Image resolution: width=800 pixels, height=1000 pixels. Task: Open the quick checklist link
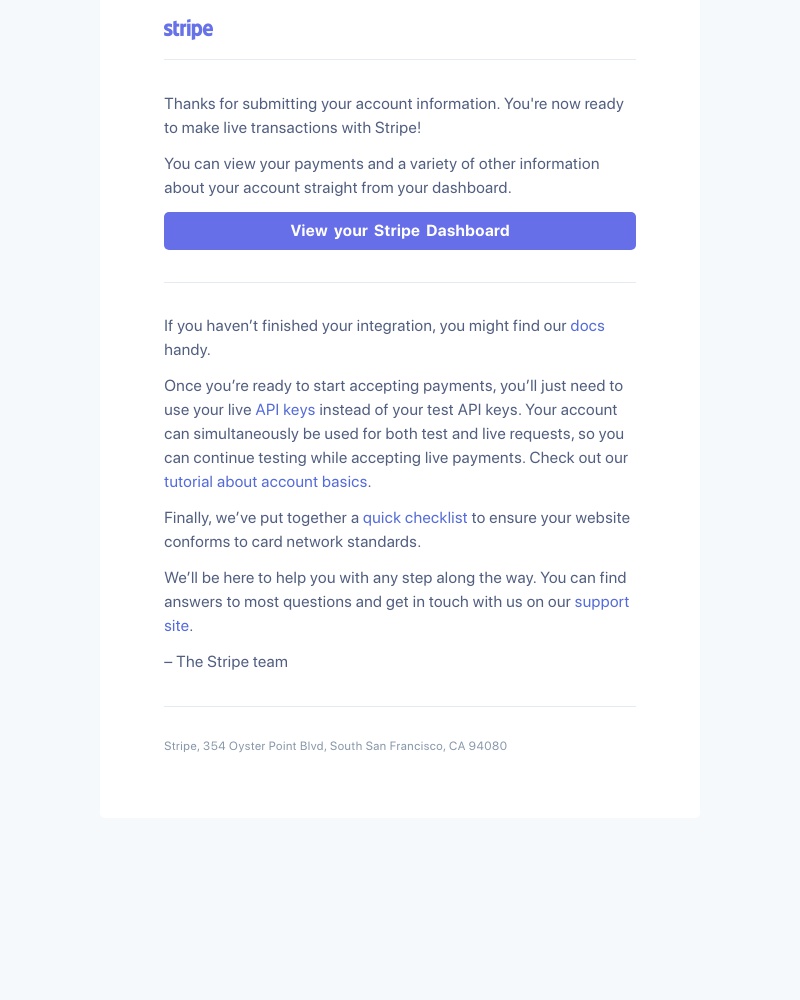pos(415,517)
